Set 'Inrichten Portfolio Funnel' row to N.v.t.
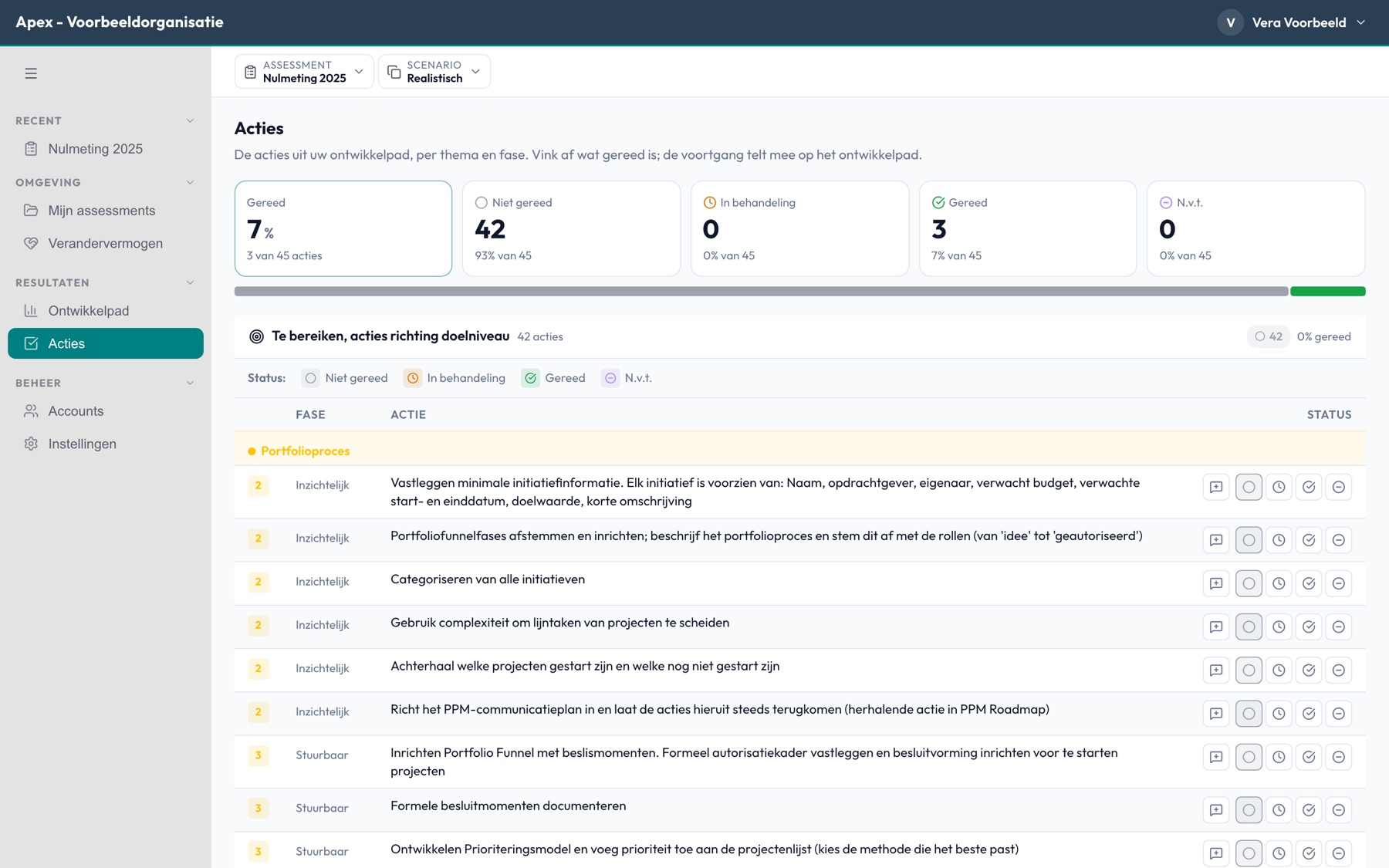Image resolution: width=1389 pixels, height=868 pixels. pyautogui.click(x=1339, y=757)
